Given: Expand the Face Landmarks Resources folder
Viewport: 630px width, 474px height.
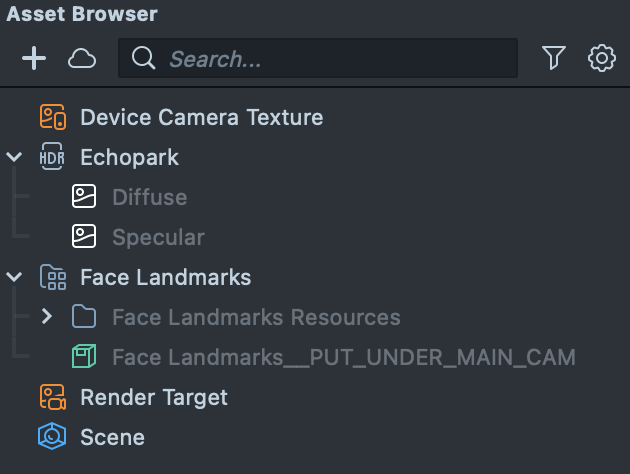Looking at the screenshot, I should click(x=46, y=317).
